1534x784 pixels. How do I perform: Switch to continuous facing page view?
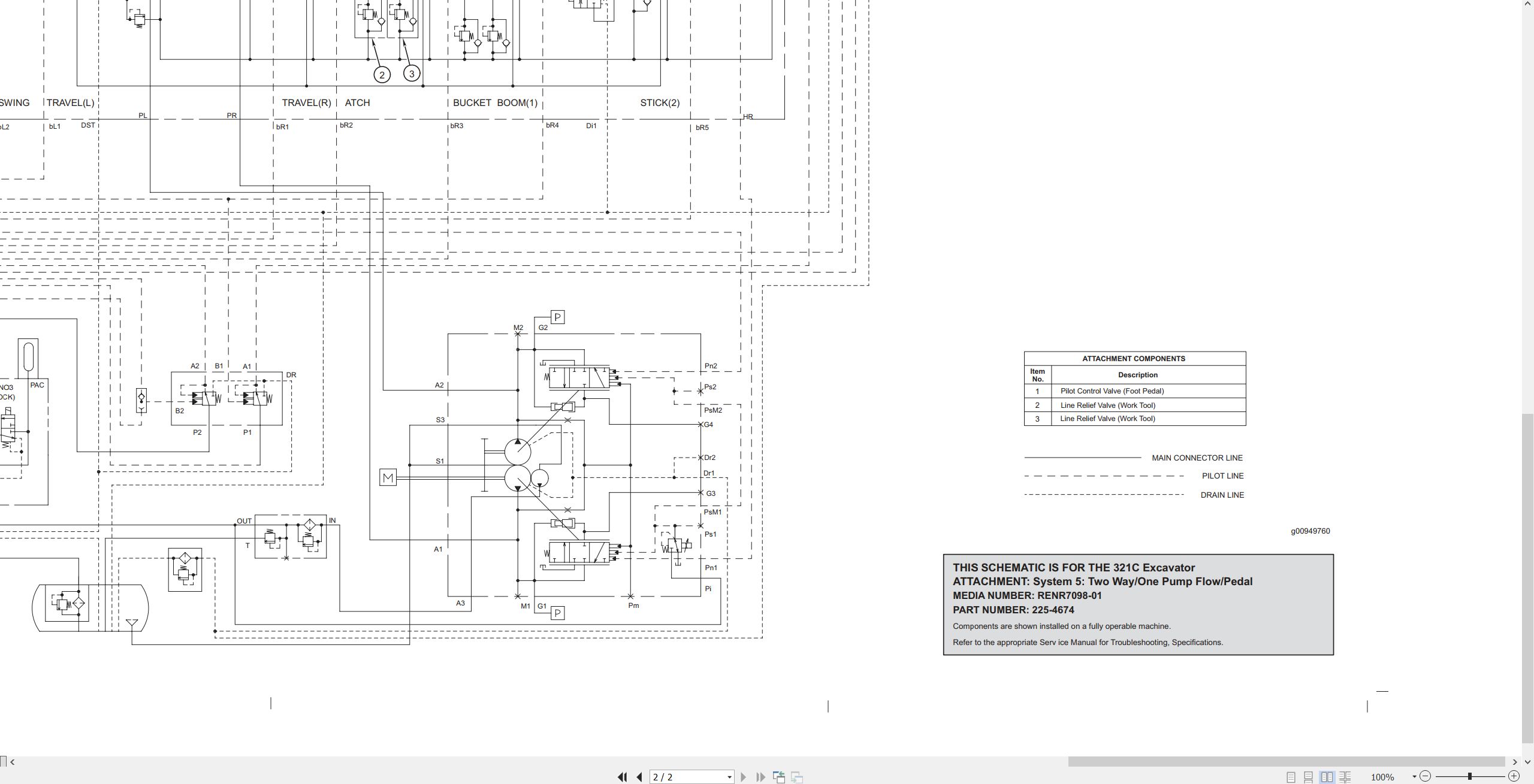1345,777
